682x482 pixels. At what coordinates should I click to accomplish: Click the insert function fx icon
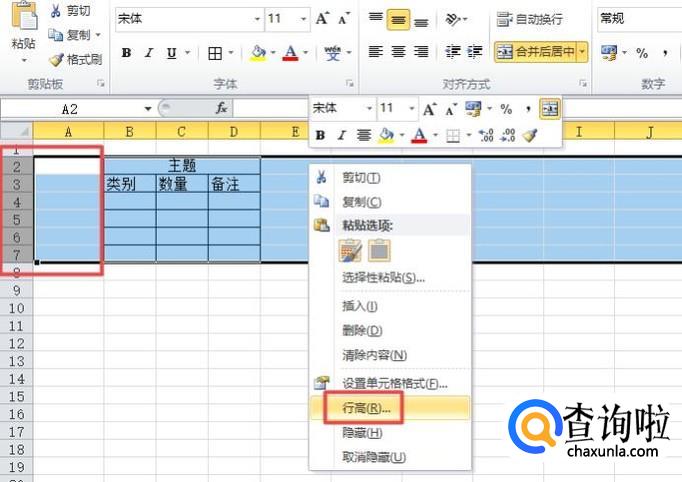(x=221, y=108)
